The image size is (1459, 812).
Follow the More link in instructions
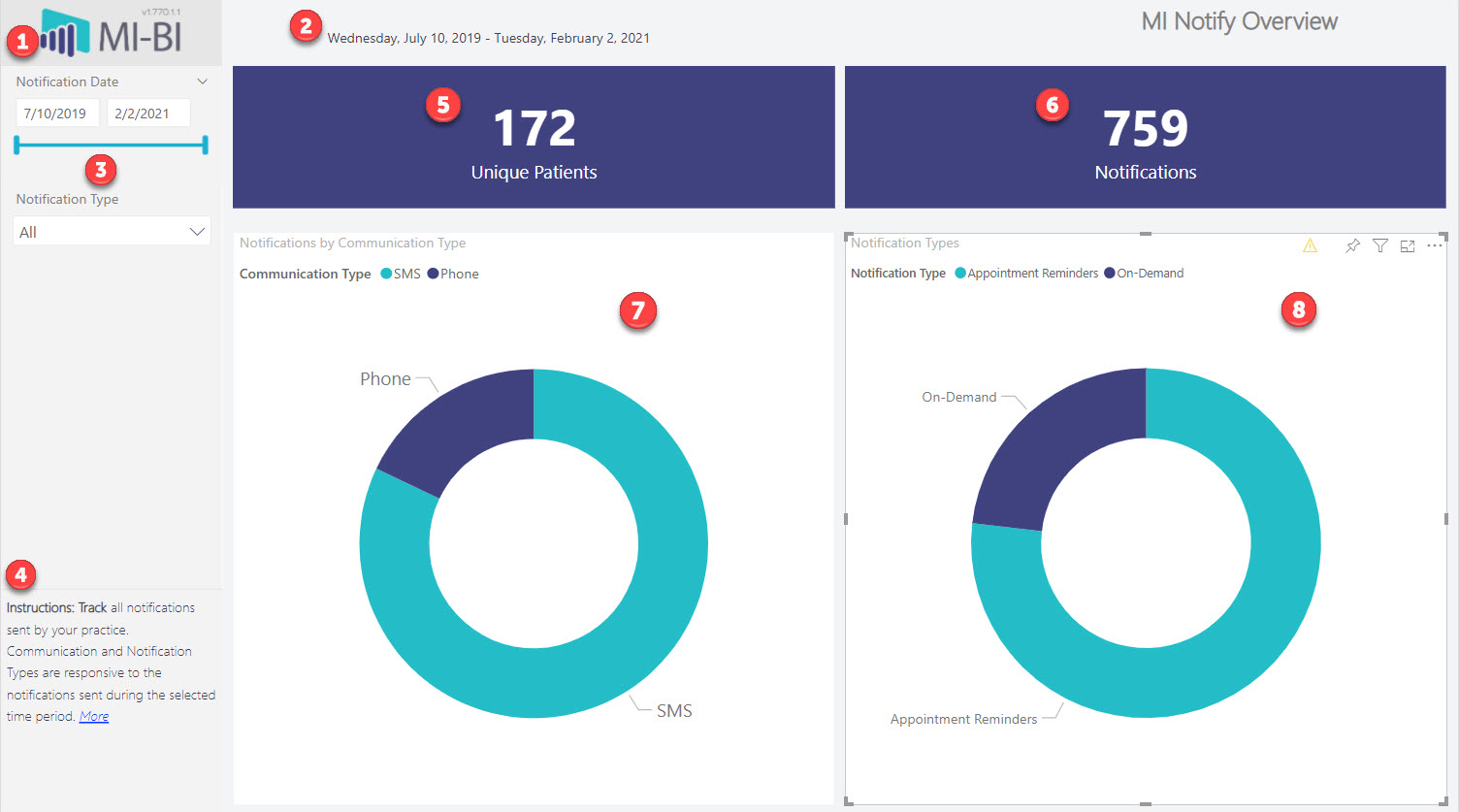coord(94,717)
